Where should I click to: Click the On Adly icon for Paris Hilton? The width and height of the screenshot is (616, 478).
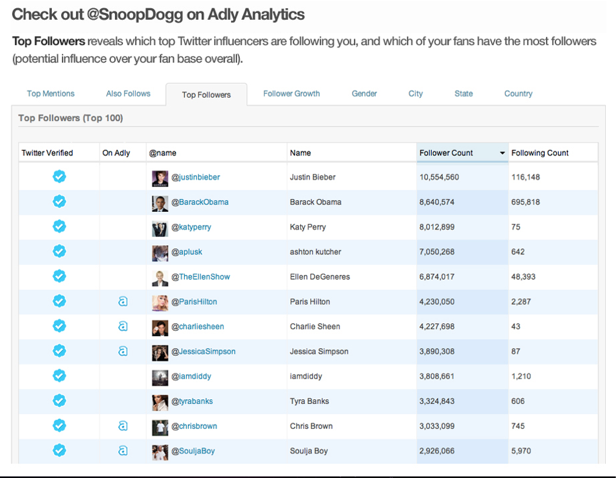(123, 301)
